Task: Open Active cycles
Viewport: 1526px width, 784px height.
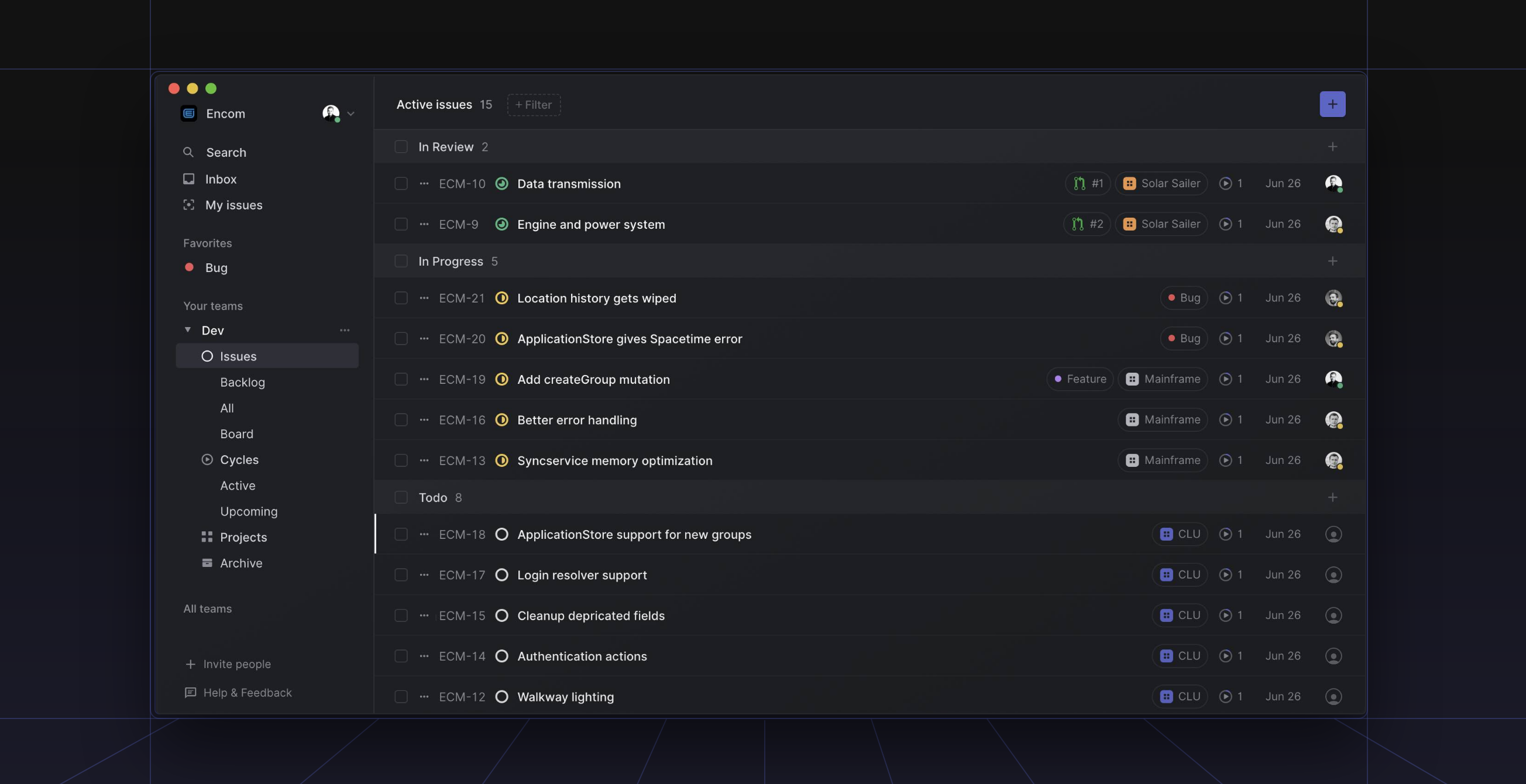Action: [238, 486]
